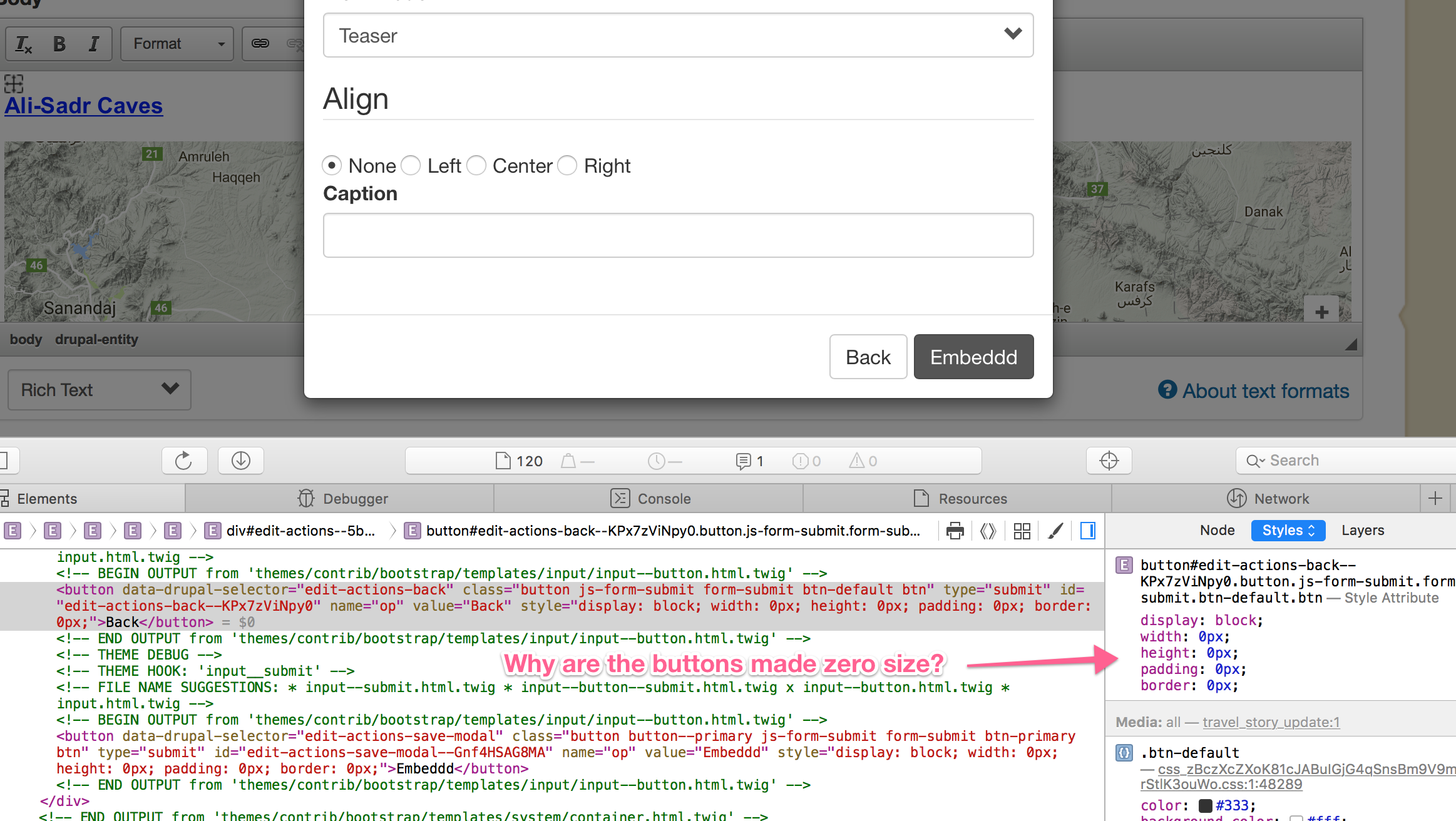
Task: Open the Ali-Sadr Caves link
Action: 83,105
